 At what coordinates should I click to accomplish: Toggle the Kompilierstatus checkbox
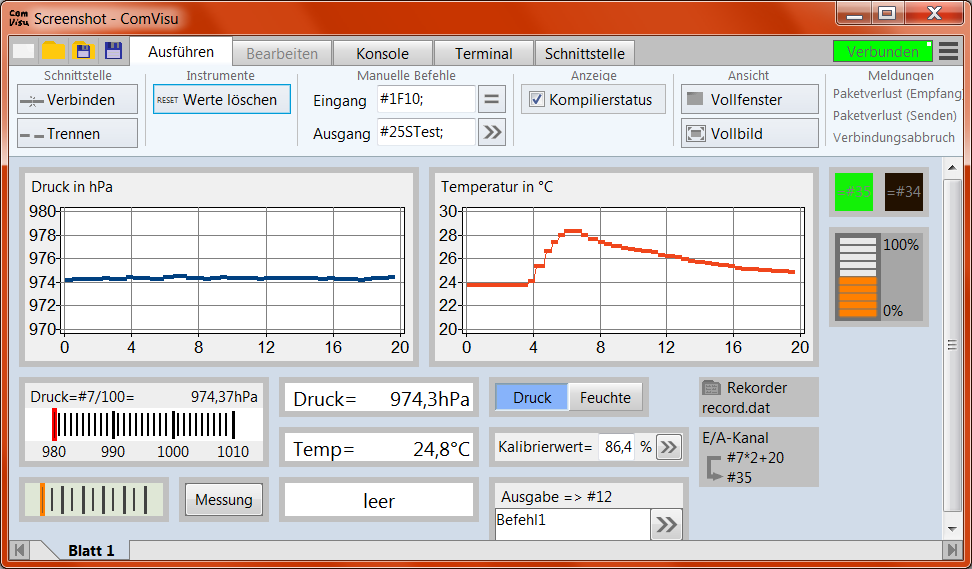(537, 99)
